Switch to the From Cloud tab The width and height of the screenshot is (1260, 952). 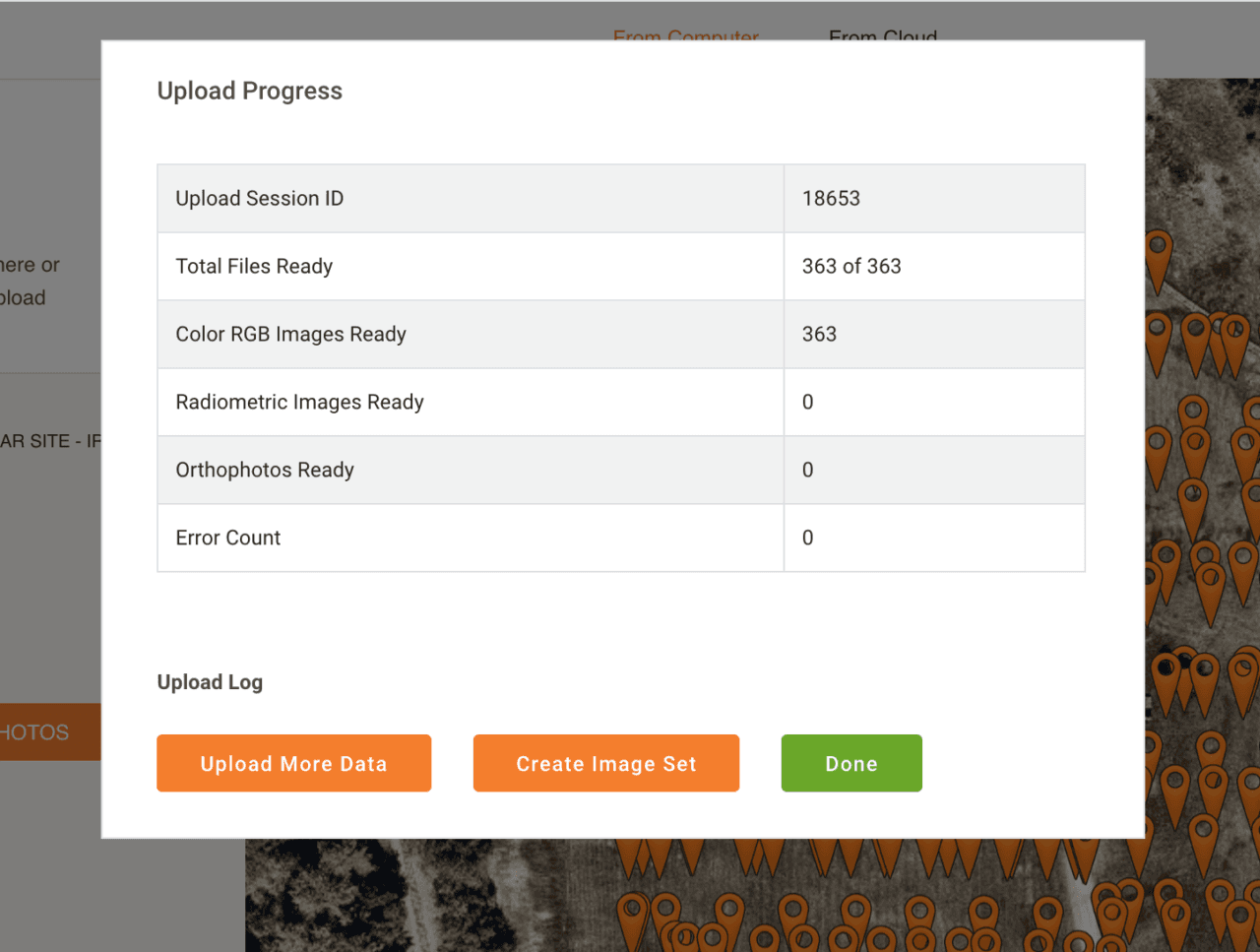tap(883, 35)
